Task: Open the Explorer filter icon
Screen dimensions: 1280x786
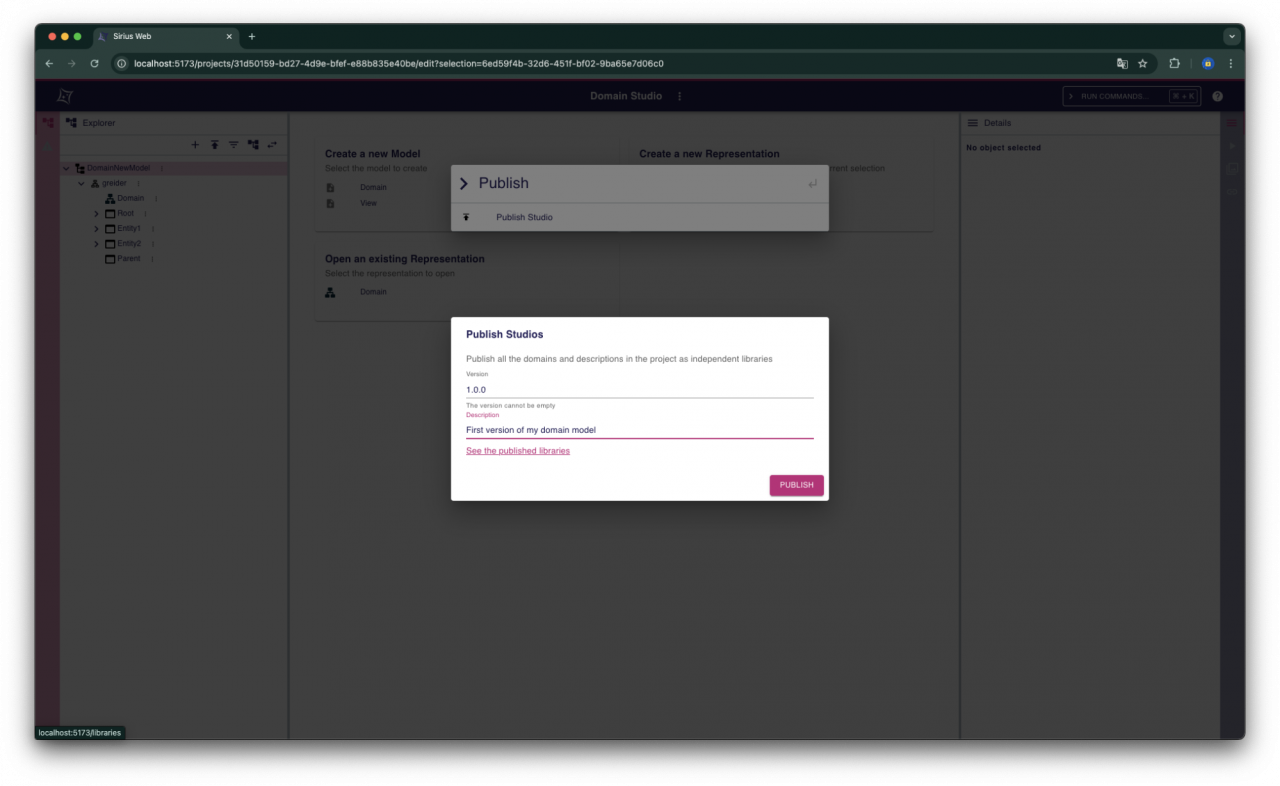Action: coord(233,145)
